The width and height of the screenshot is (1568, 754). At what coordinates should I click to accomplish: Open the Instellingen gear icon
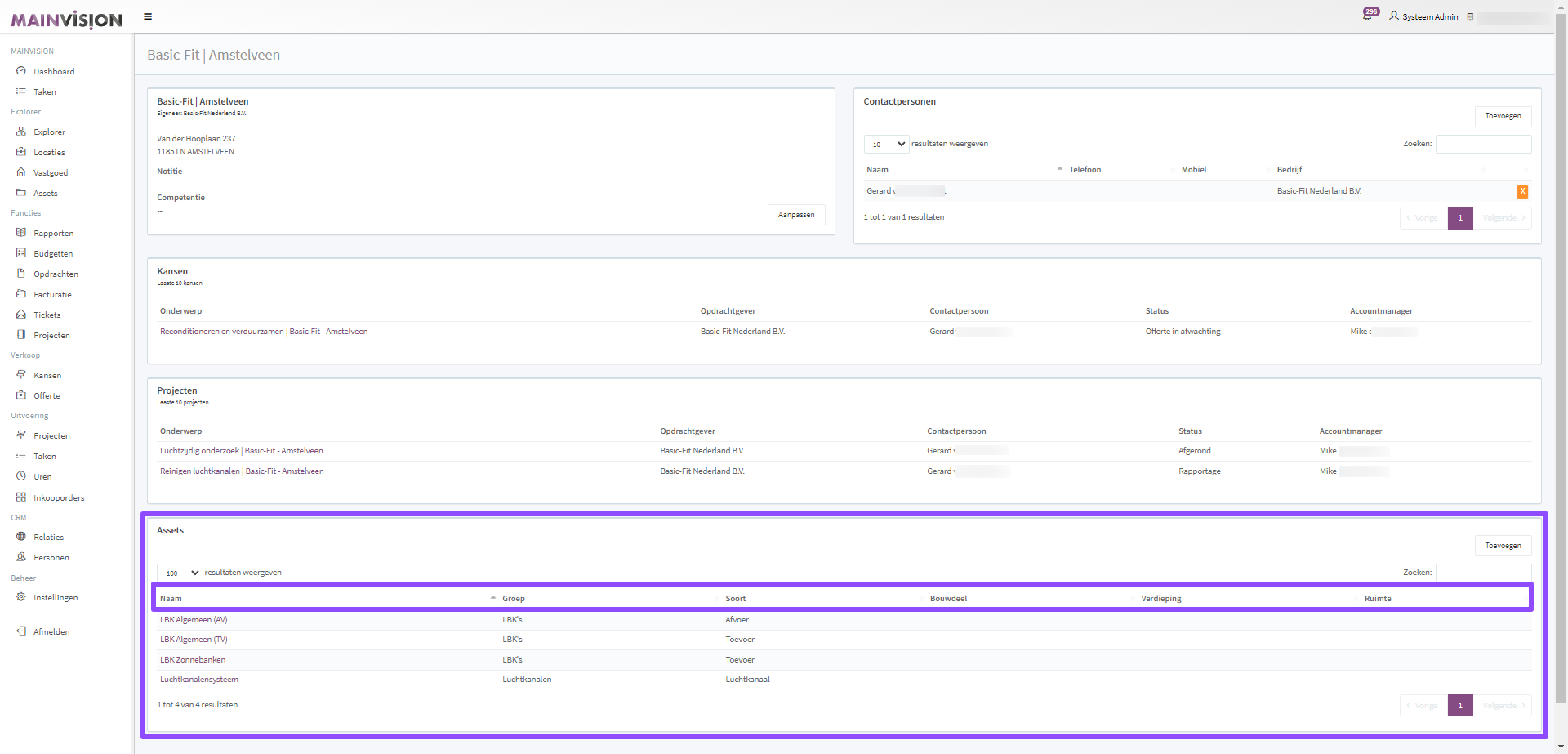(21, 597)
